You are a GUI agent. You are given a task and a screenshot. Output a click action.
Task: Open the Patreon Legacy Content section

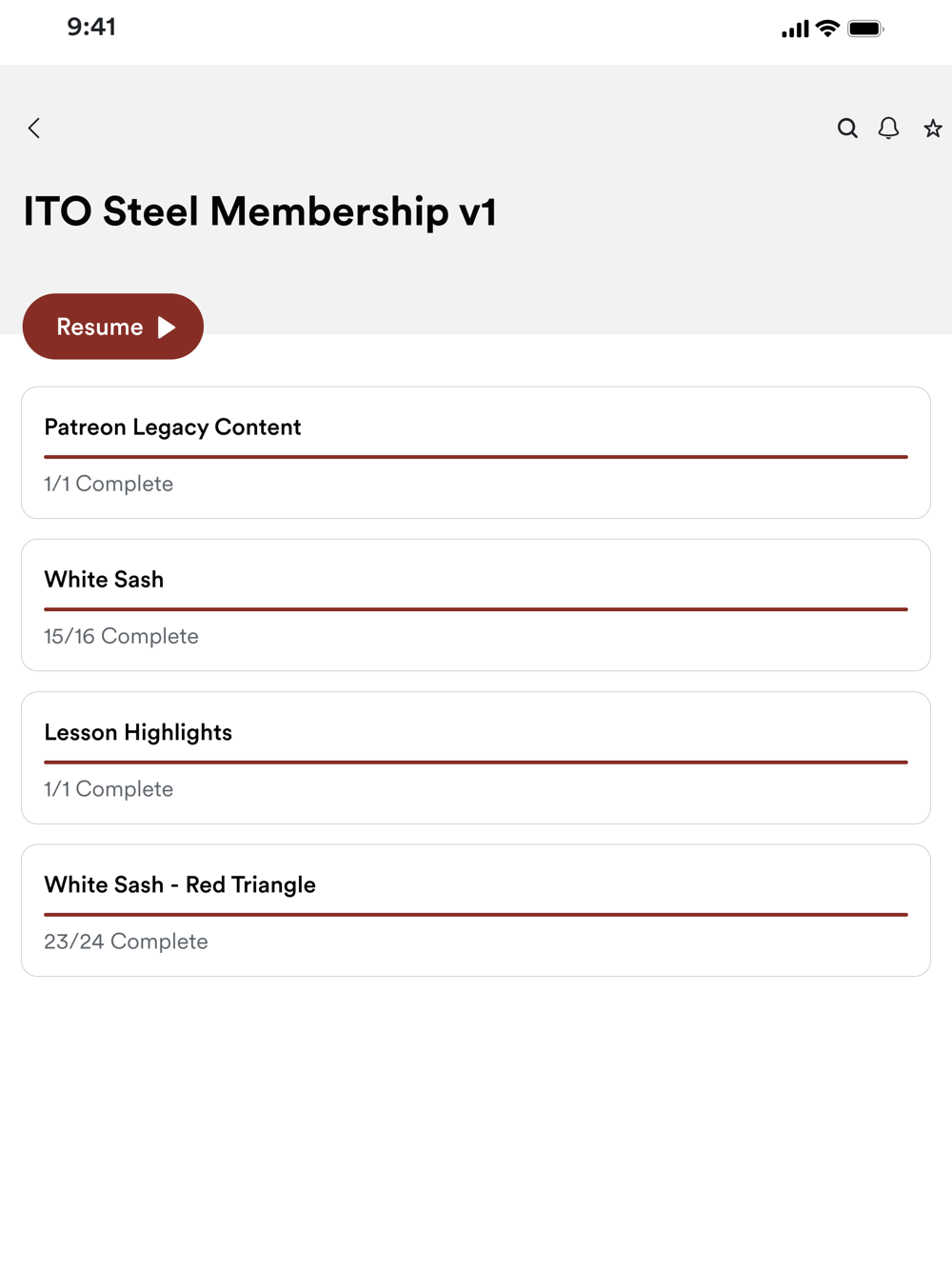(x=476, y=452)
